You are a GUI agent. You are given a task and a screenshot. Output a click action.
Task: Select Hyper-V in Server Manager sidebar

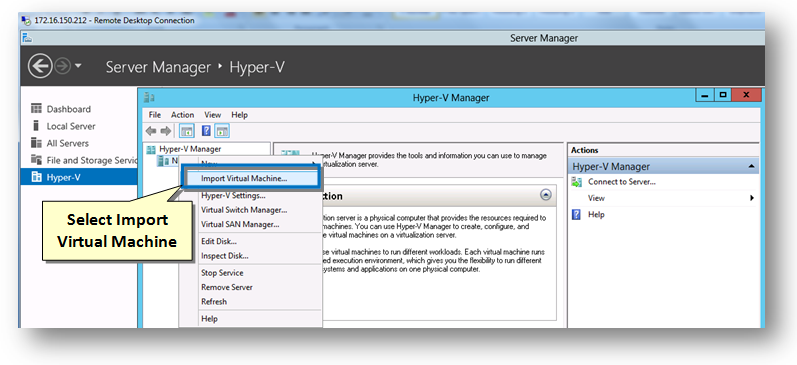click(x=79, y=177)
